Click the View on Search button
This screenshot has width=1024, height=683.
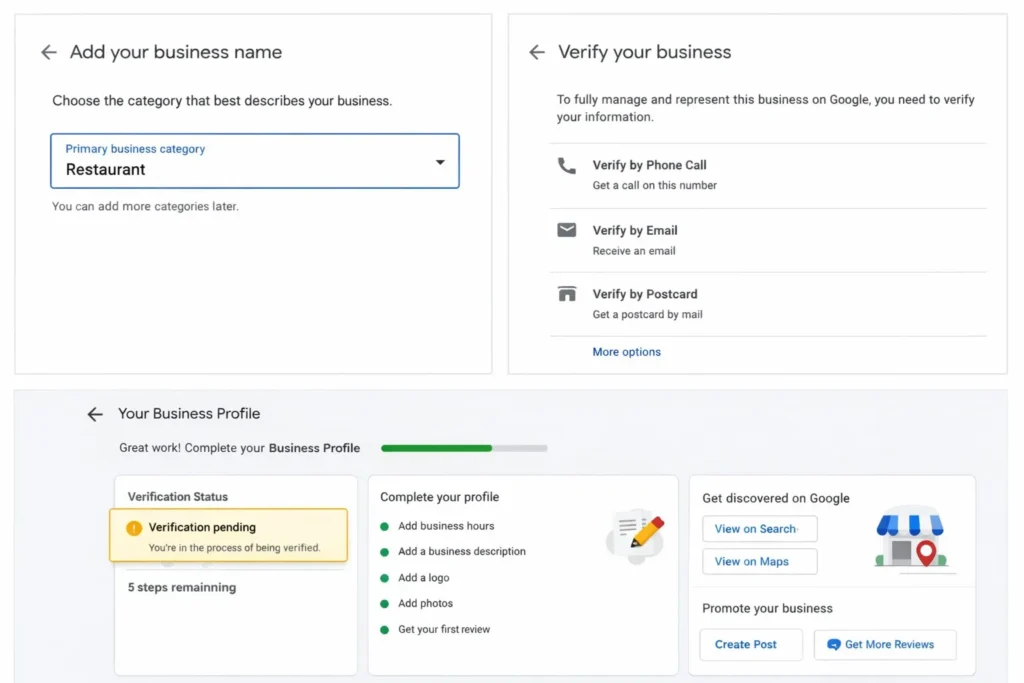click(x=760, y=529)
